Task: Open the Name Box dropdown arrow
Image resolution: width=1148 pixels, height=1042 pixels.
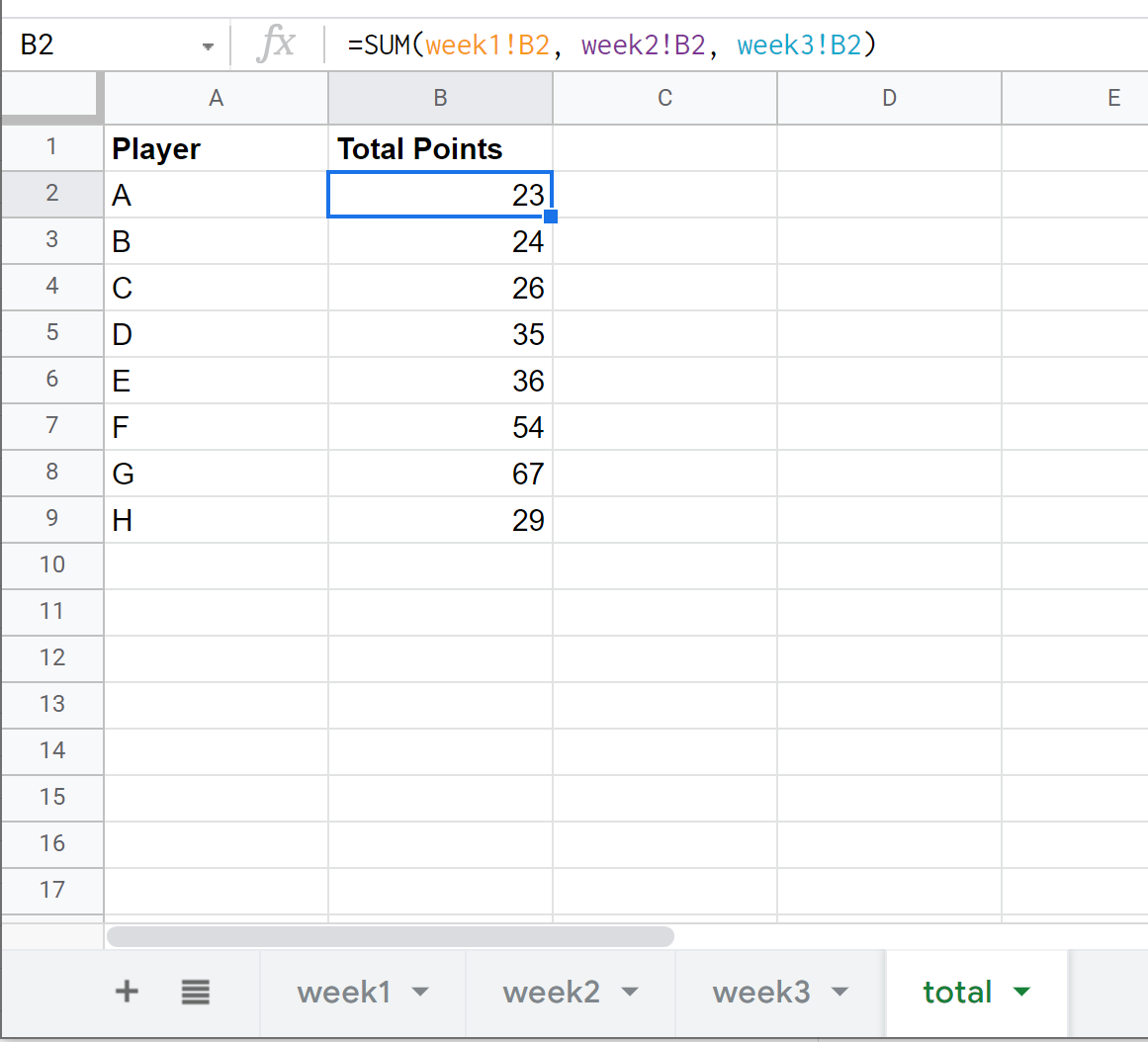Action: coord(208,44)
